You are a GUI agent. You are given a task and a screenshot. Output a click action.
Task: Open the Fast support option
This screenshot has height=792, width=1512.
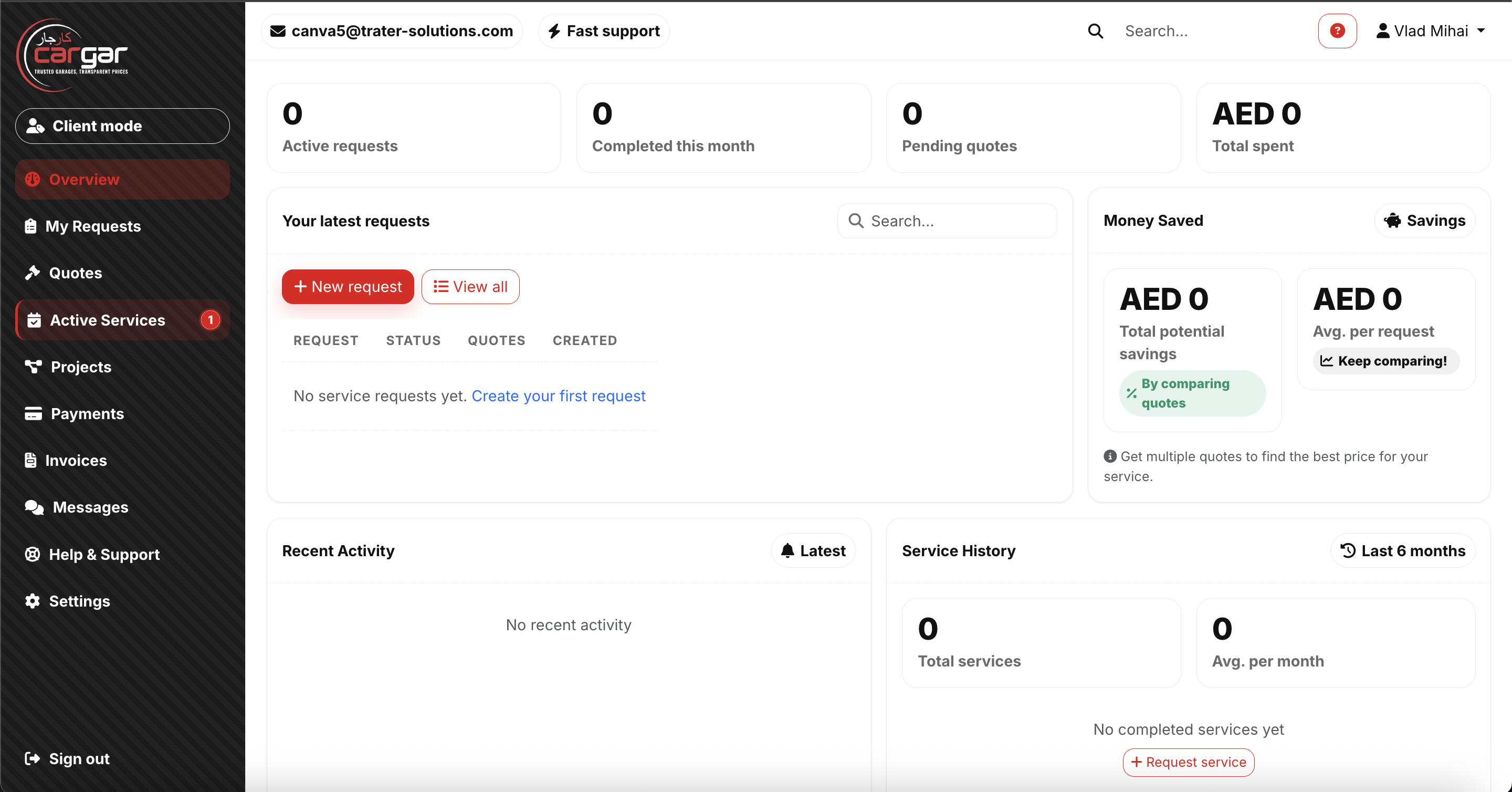coord(603,30)
